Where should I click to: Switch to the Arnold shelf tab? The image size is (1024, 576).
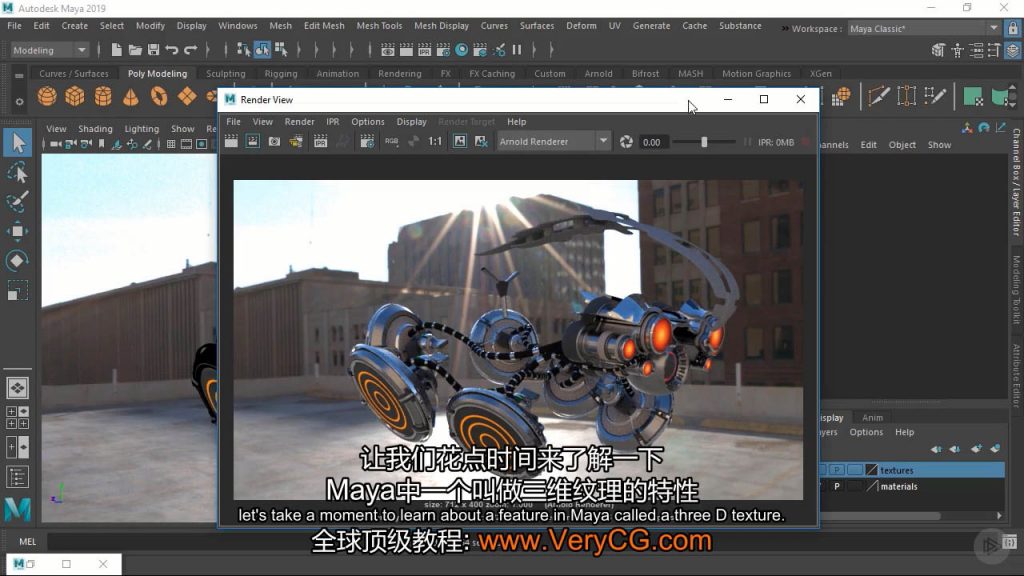[x=598, y=74]
